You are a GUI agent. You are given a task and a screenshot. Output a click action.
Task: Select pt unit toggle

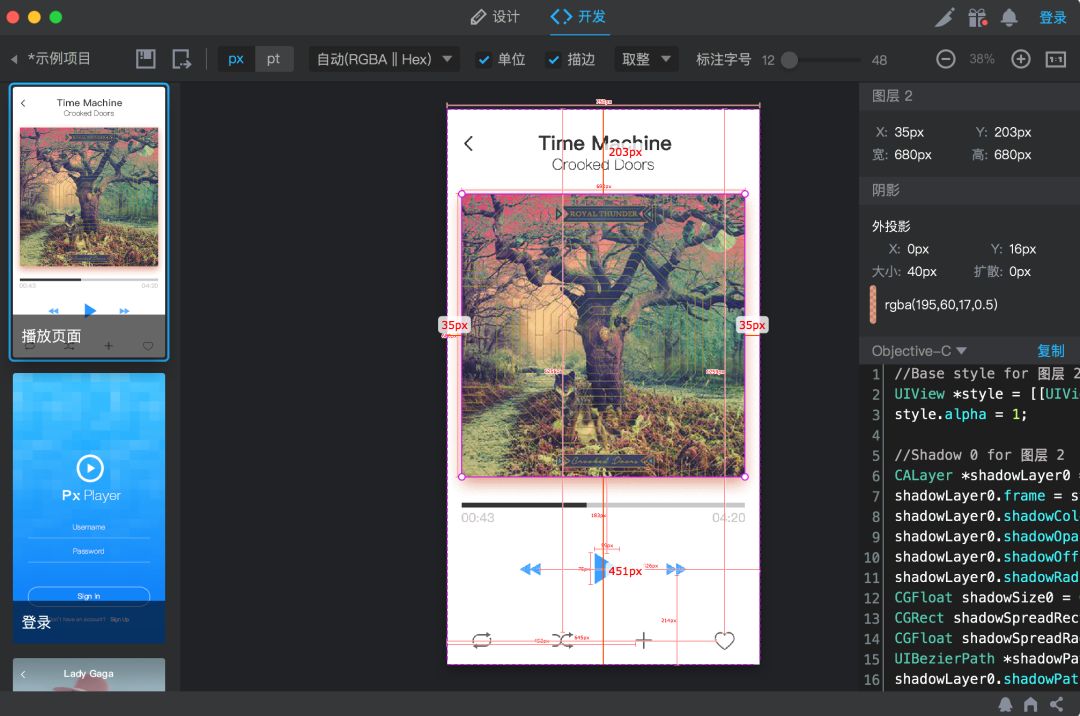point(273,59)
